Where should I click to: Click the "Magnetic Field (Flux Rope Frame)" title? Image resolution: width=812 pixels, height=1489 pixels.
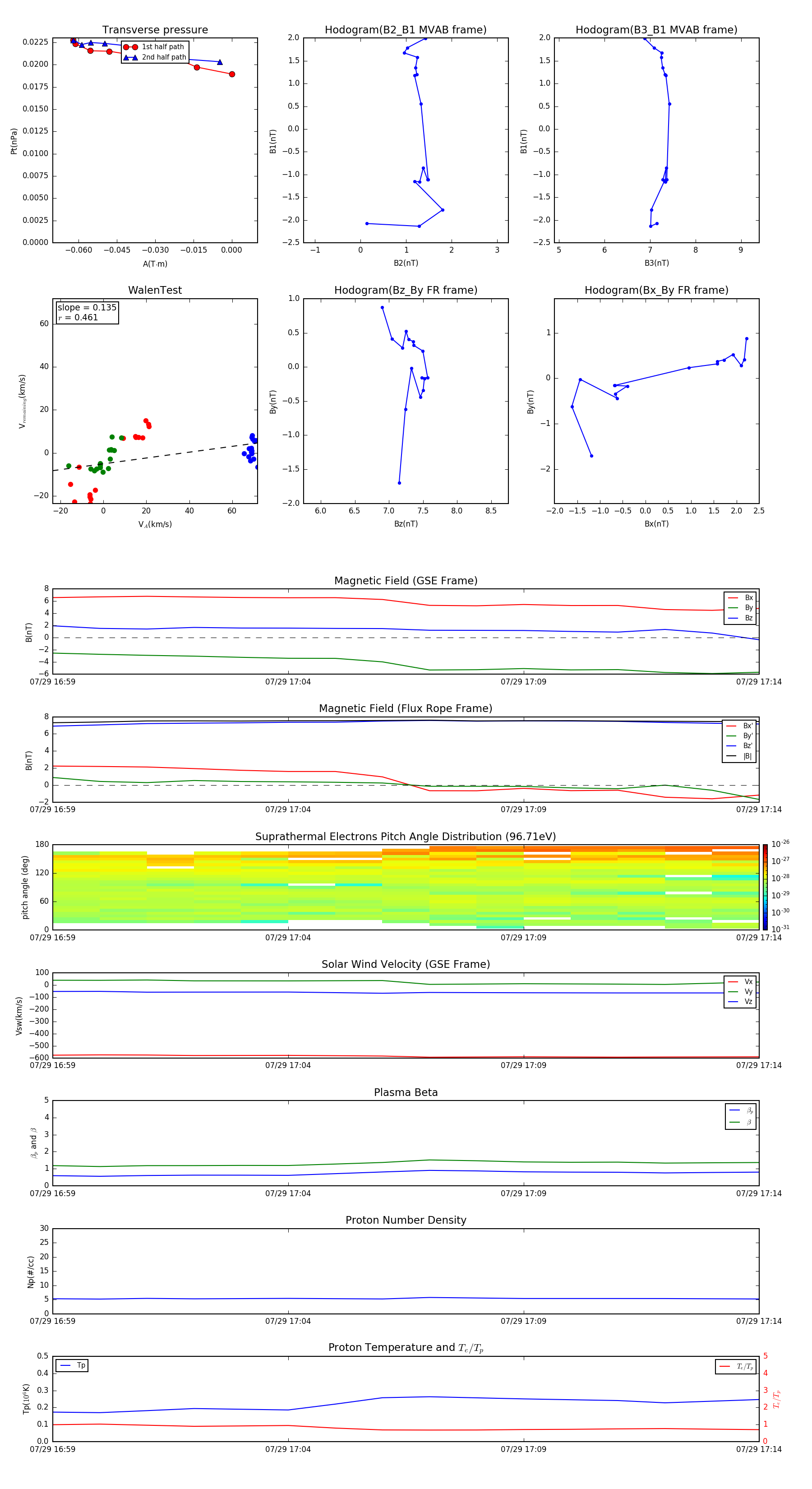coord(406,709)
